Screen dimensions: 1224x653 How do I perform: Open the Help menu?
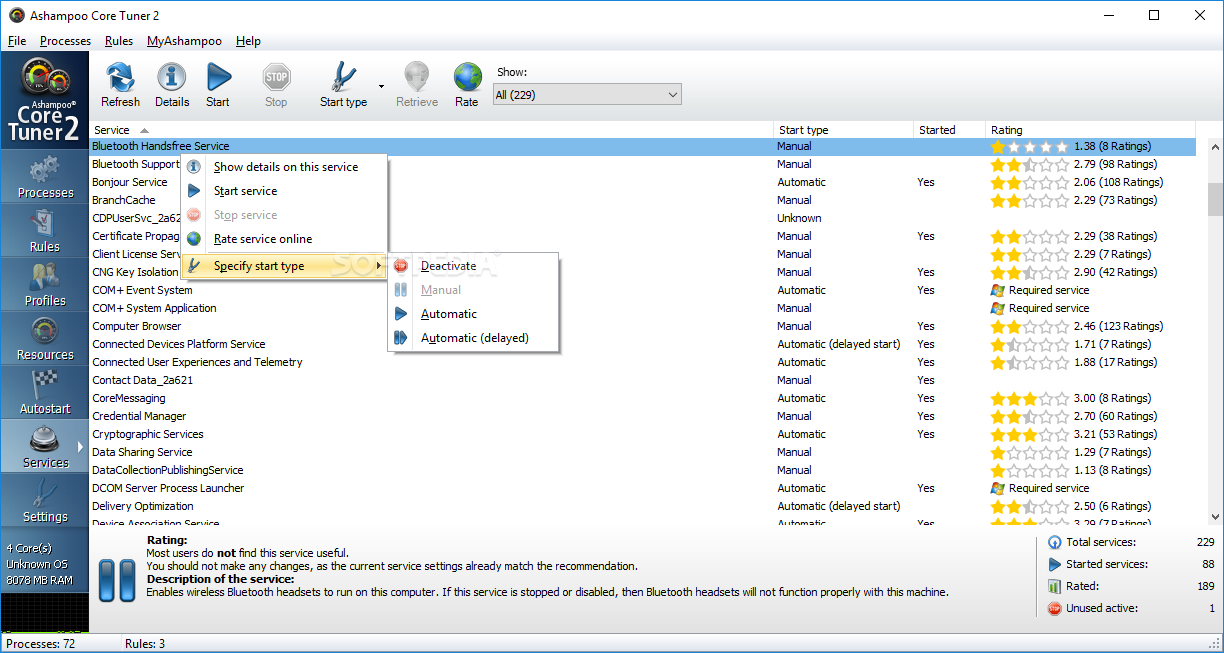click(248, 41)
